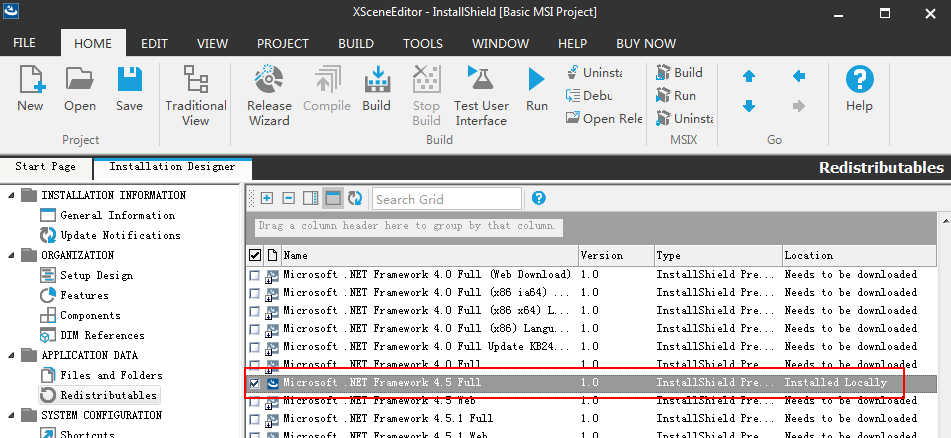Click the expand all plus icon in grid toolbar
The image size is (951, 438).
click(x=267, y=198)
